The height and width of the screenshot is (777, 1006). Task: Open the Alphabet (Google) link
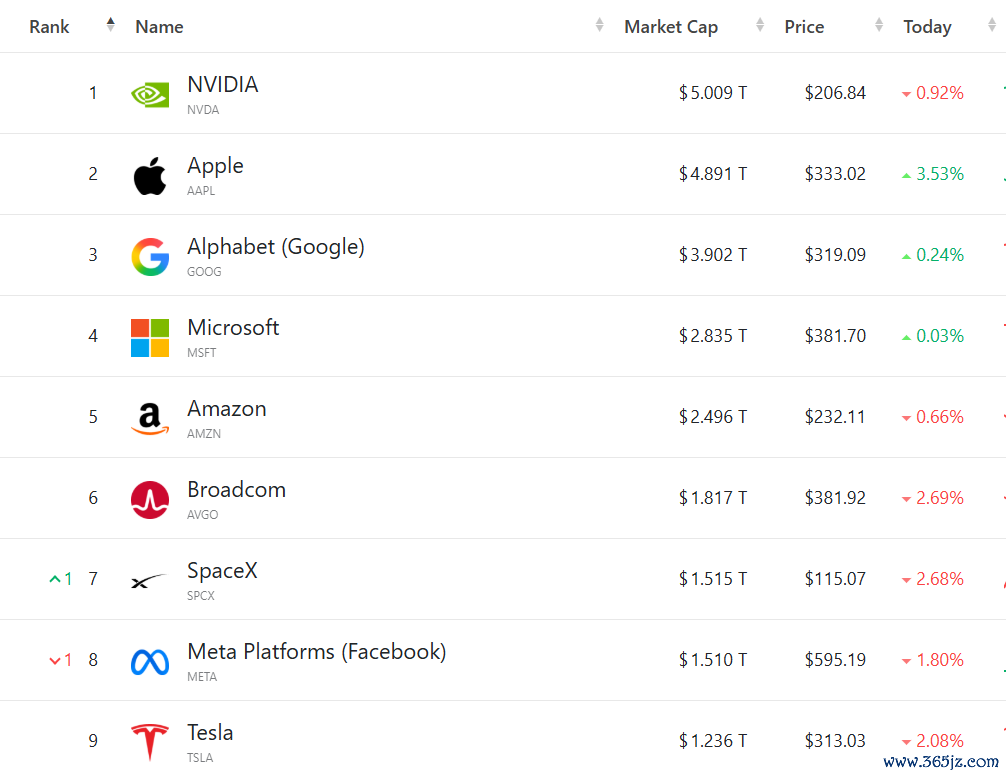(x=276, y=247)
